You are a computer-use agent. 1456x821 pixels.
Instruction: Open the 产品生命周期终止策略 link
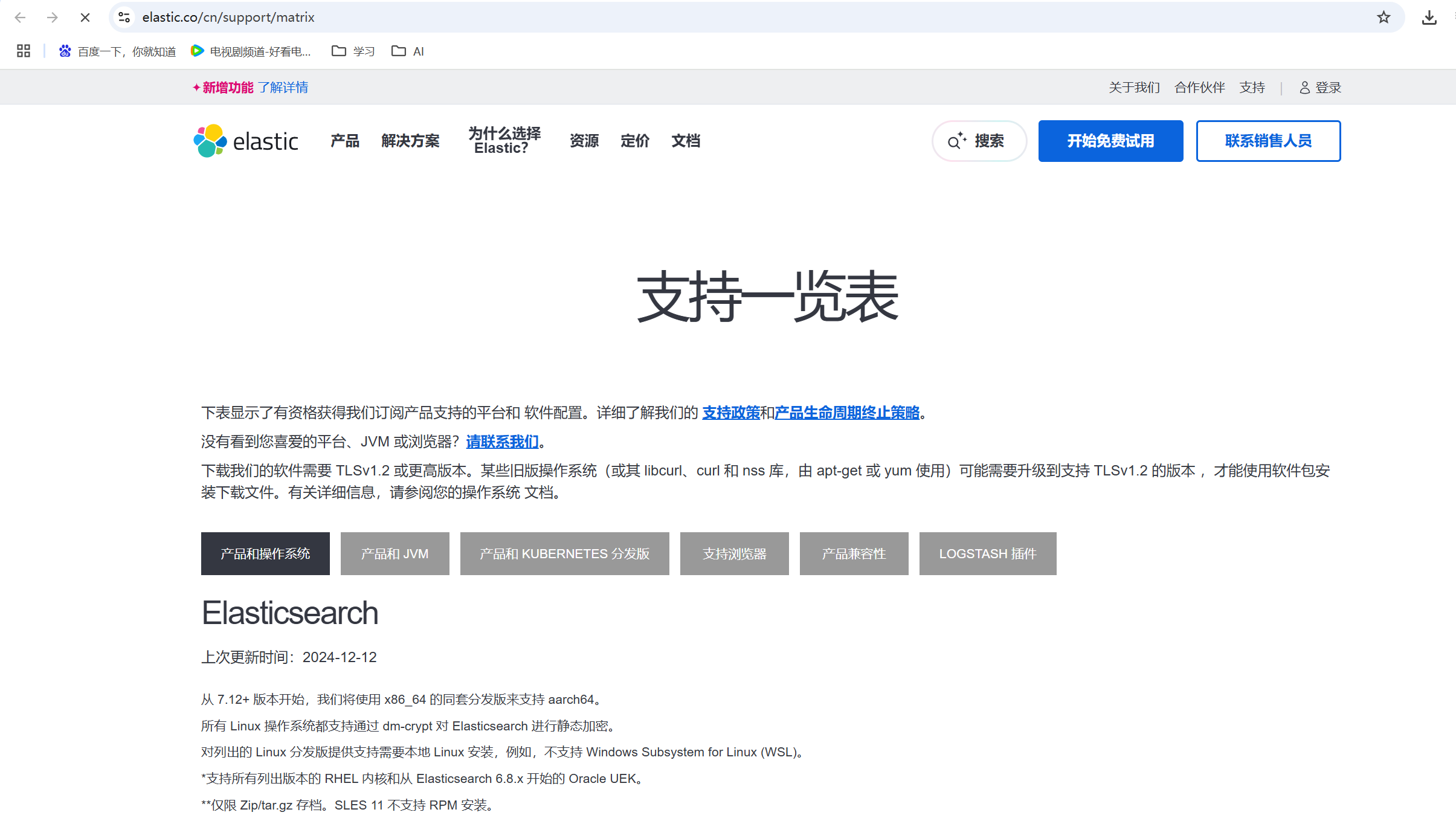847,413
